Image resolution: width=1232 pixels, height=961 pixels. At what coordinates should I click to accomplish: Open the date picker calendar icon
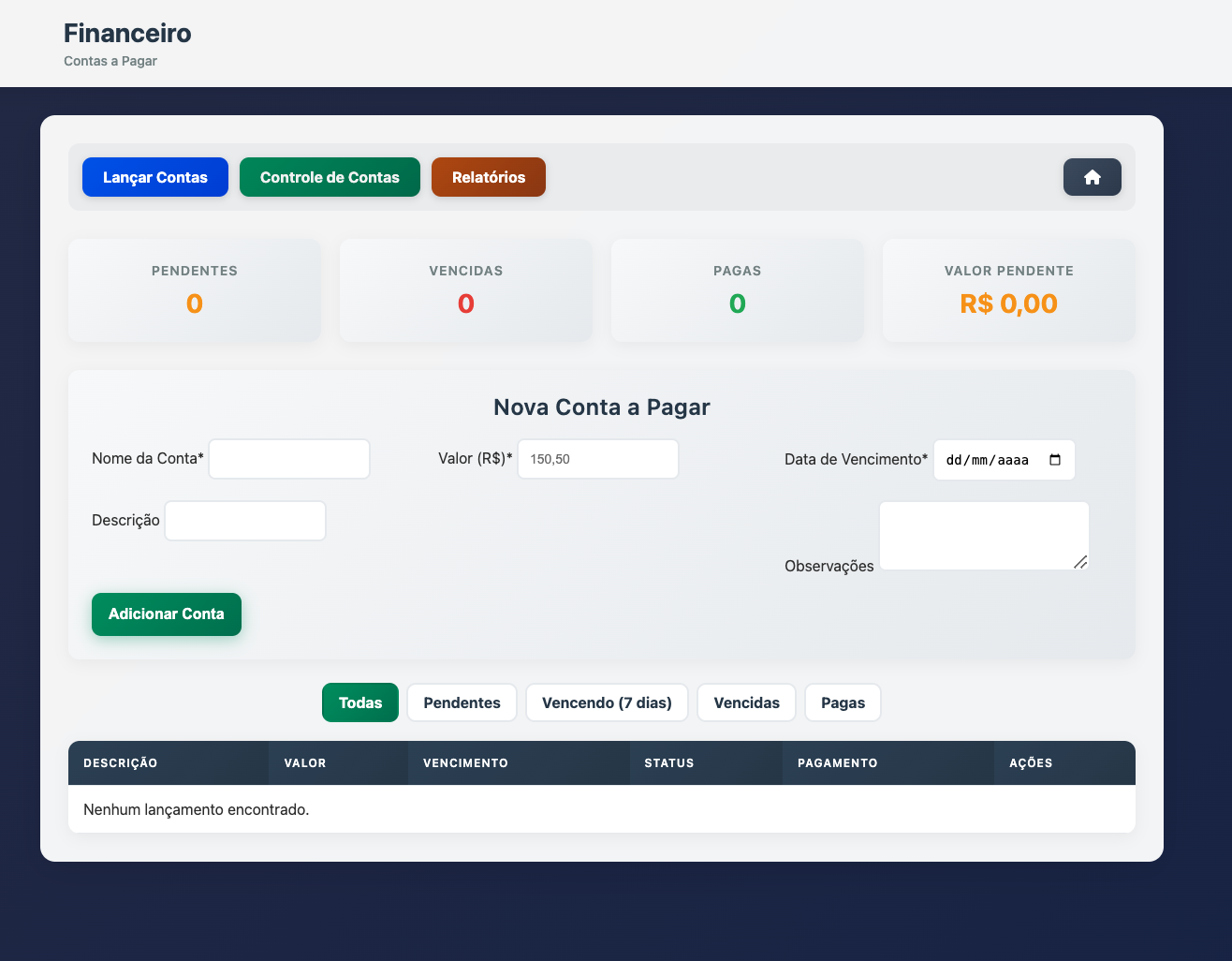coord(1055,460)
